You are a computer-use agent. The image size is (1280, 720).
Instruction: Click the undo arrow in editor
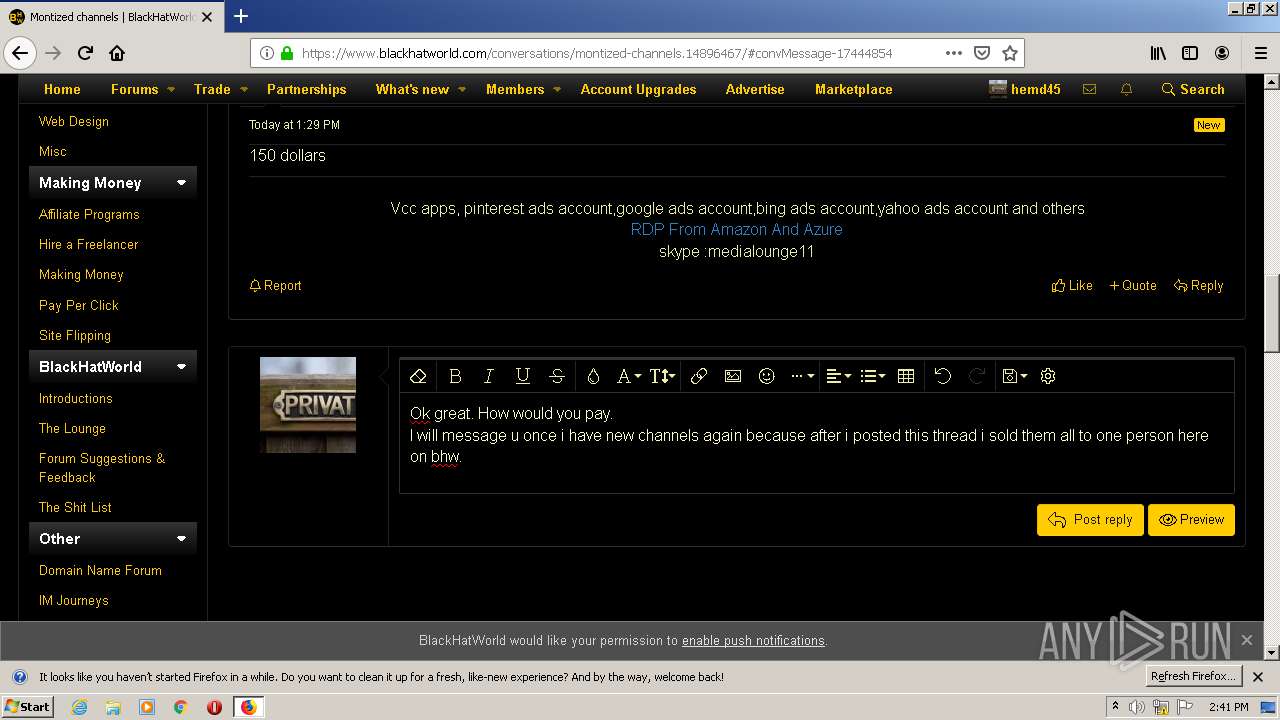click(943, 376)
